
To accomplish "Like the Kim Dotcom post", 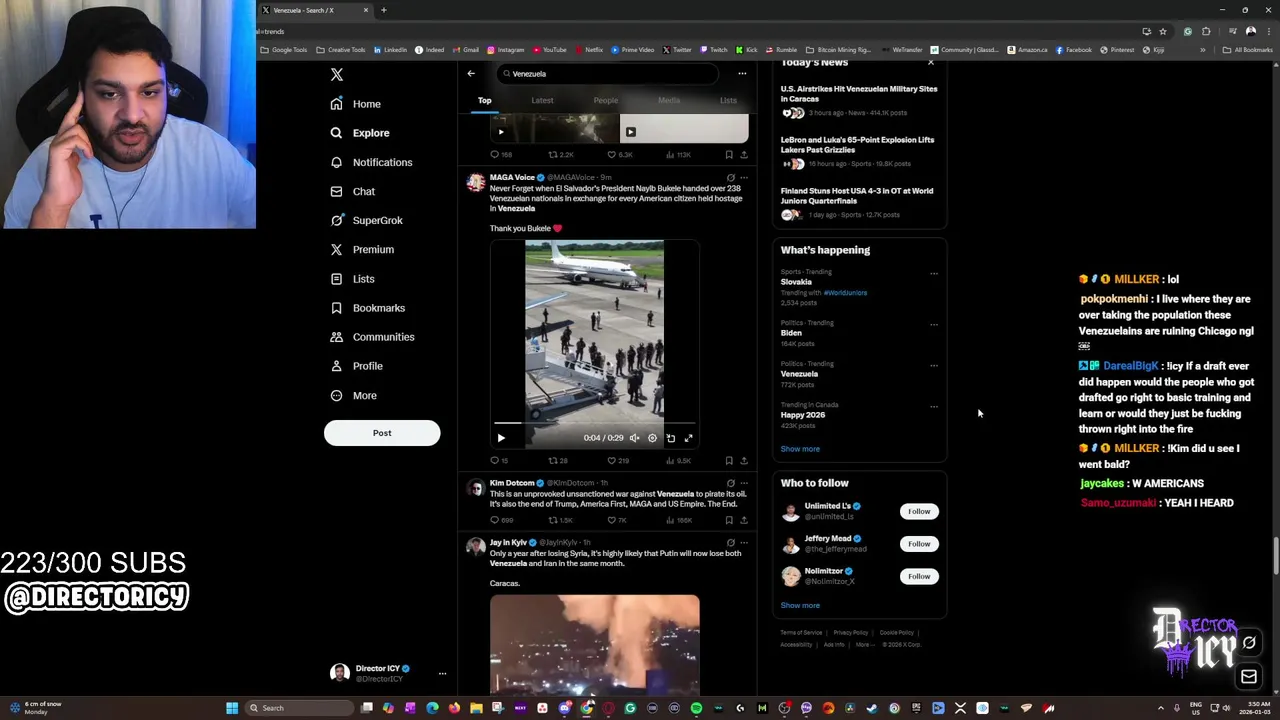I will coord(616,520).
